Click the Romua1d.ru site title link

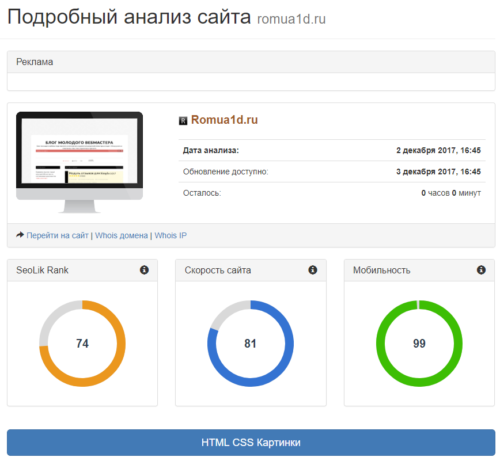pyautogui.click(x=224, y=120)
